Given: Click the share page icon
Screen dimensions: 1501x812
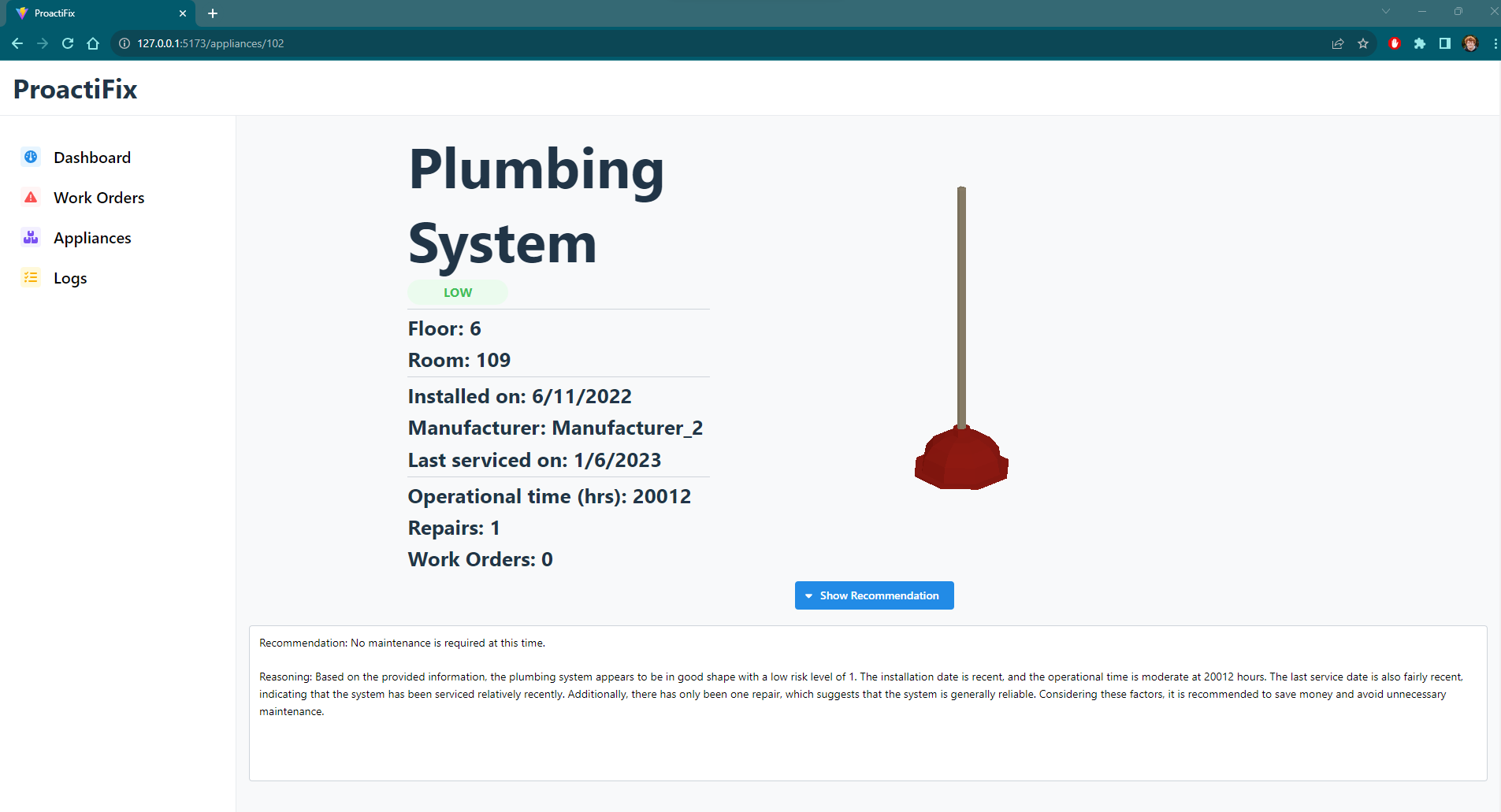Looking at the screenshot, I should 1337,43.
